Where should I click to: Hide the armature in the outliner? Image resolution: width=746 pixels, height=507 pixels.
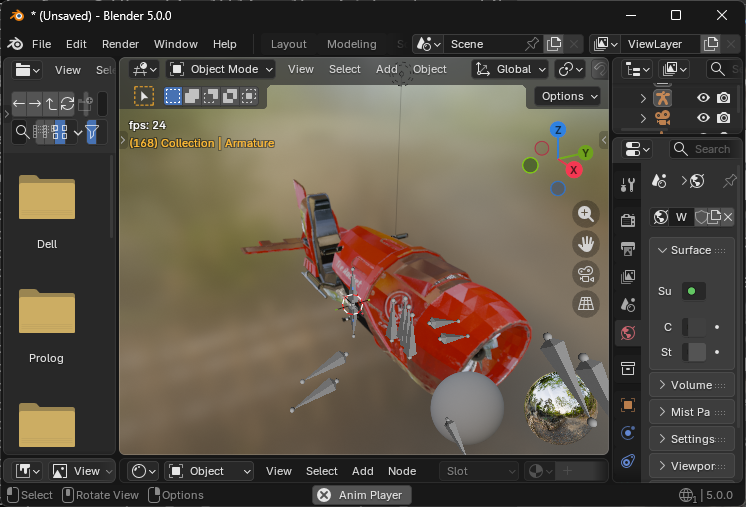[x=703, y=98]
